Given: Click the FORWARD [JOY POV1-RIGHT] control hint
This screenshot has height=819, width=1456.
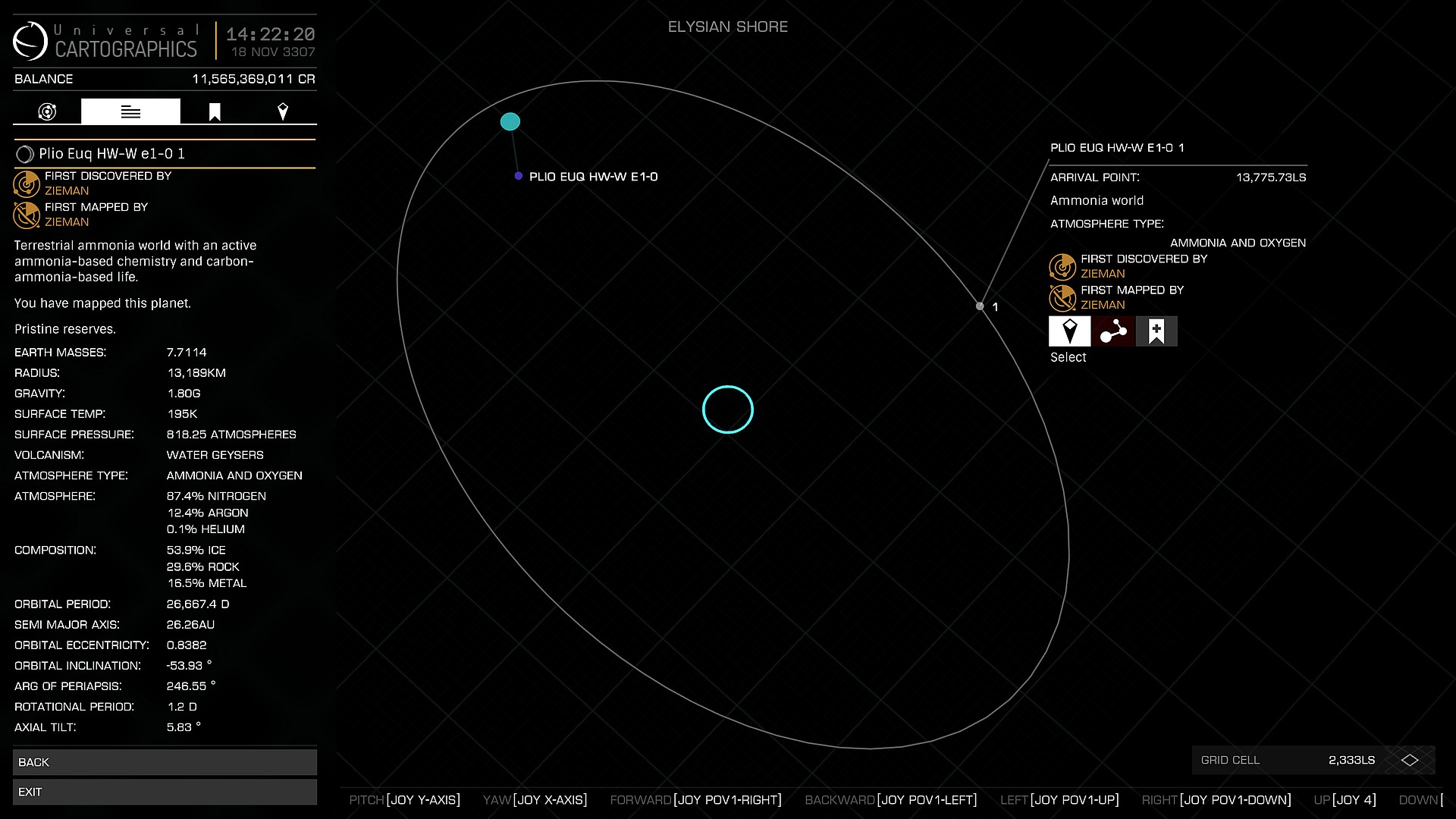Looking at the screenshot, I should pyautogui.click(x=695, y=800).
